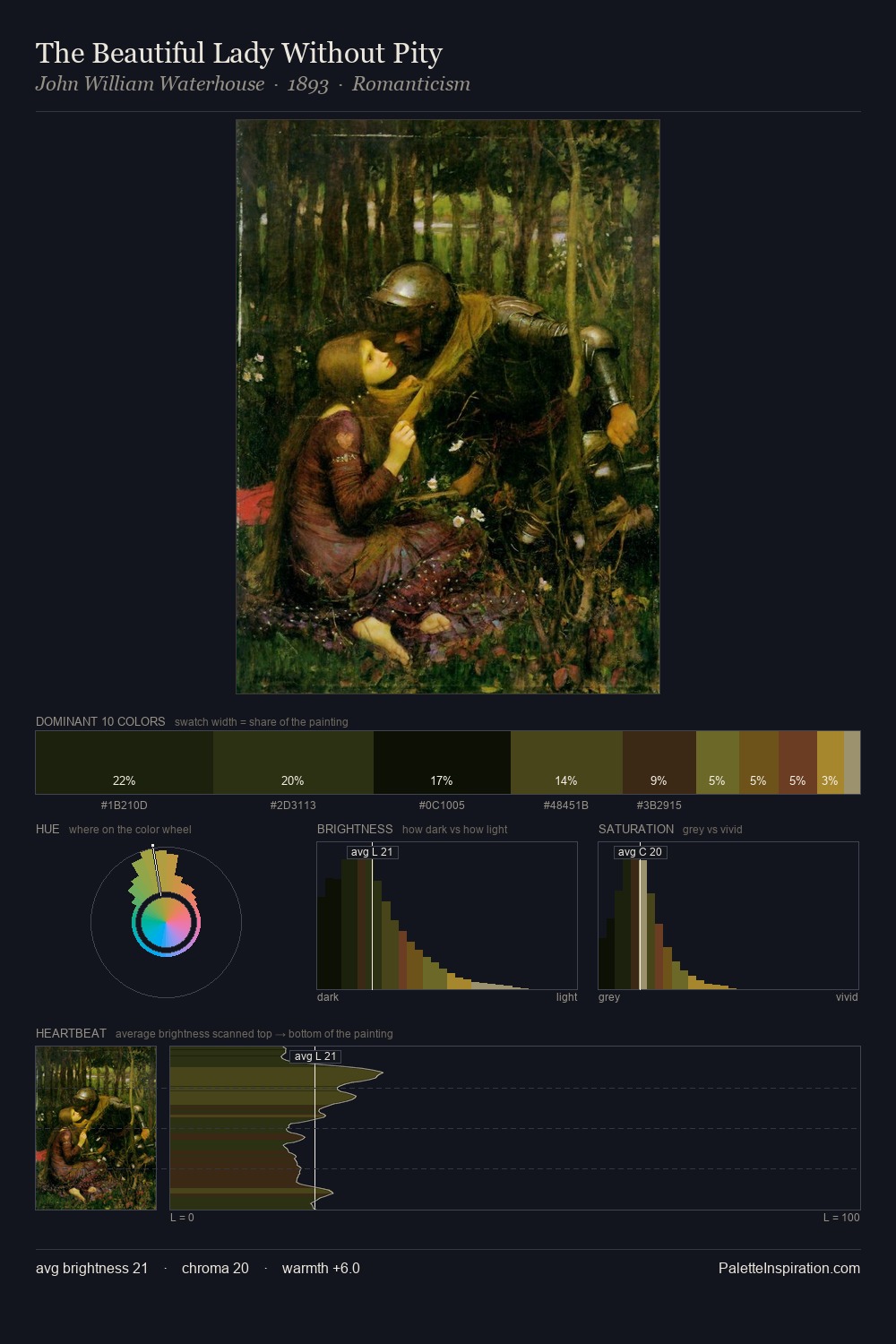Screen dimensions: 896x1344
Task: Click the 'dark' axis label under Brightness
Action: tap(328, 997)
